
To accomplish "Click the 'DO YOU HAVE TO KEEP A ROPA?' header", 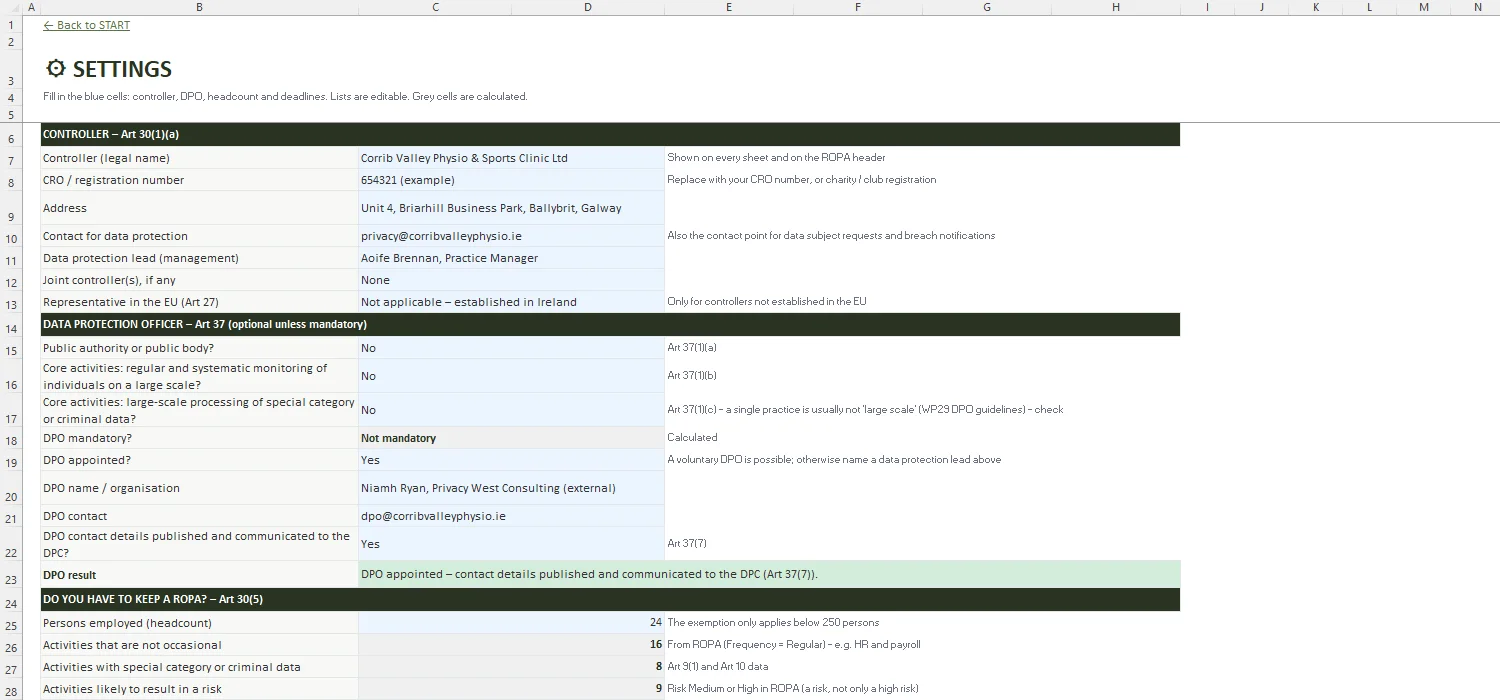I will point(610,599).
